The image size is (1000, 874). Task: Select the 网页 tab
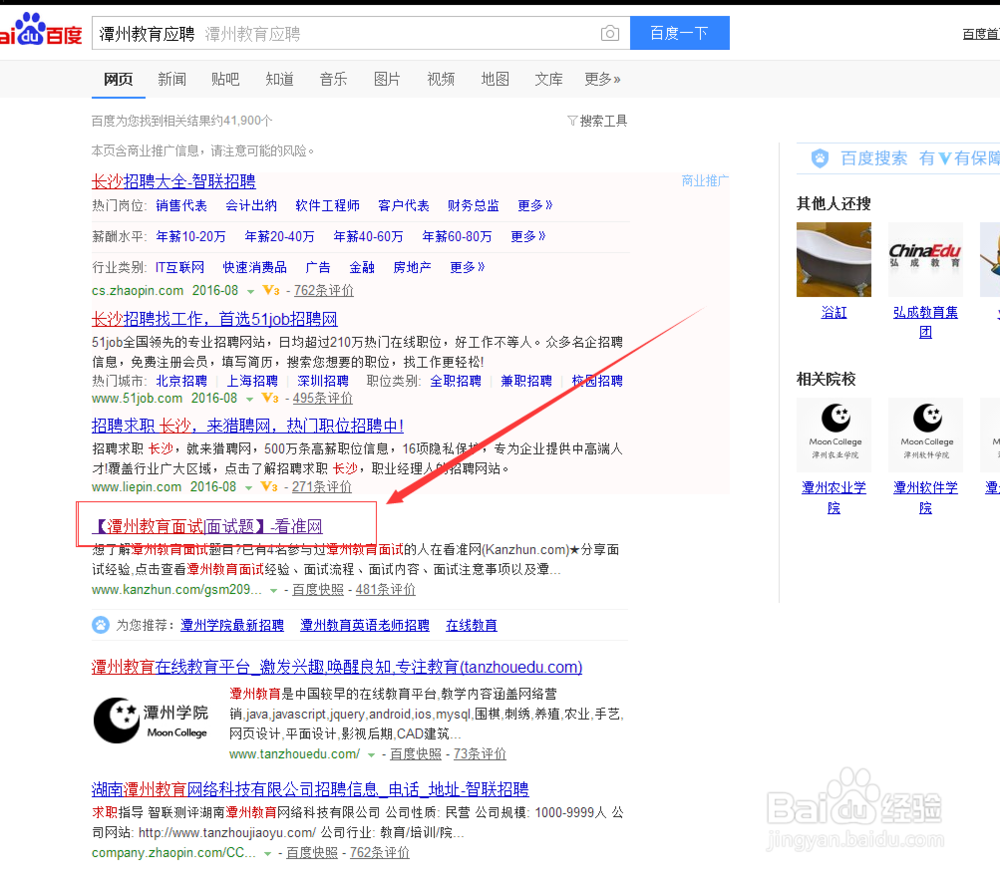click(x=119, y=79)
